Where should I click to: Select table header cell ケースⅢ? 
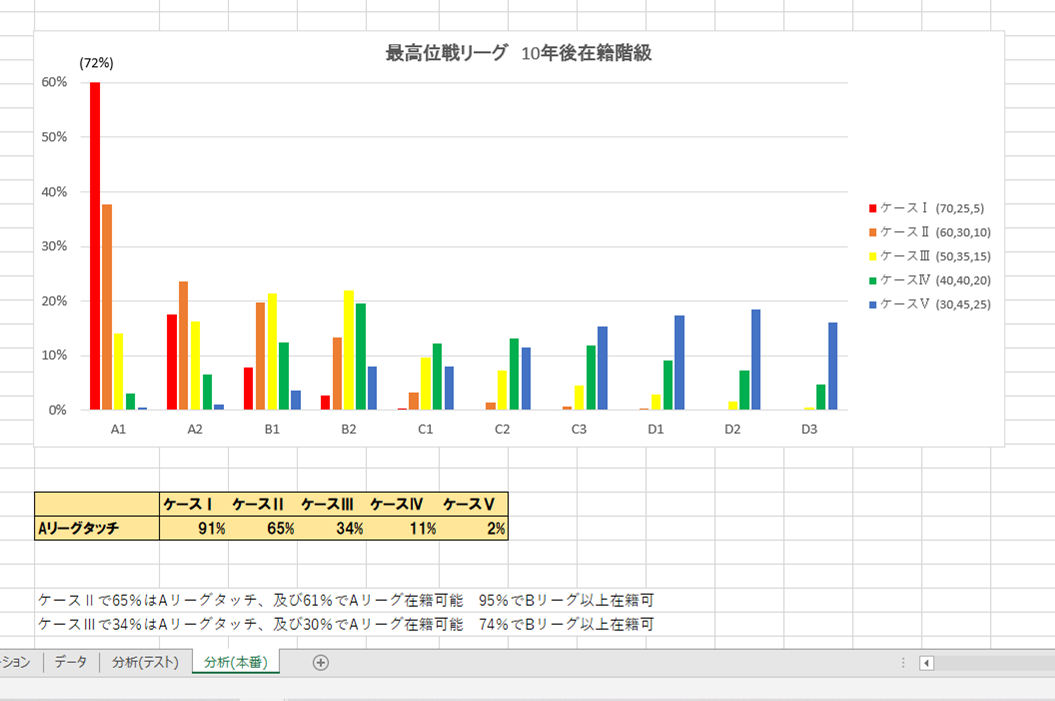[332, 504]
